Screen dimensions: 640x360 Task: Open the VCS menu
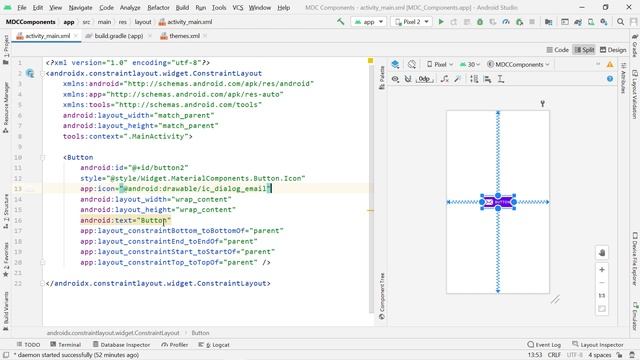238,7
